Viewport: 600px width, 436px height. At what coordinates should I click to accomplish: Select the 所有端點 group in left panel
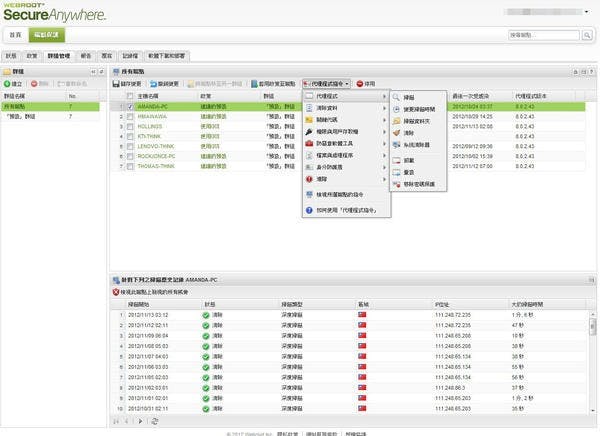[20, 106]
